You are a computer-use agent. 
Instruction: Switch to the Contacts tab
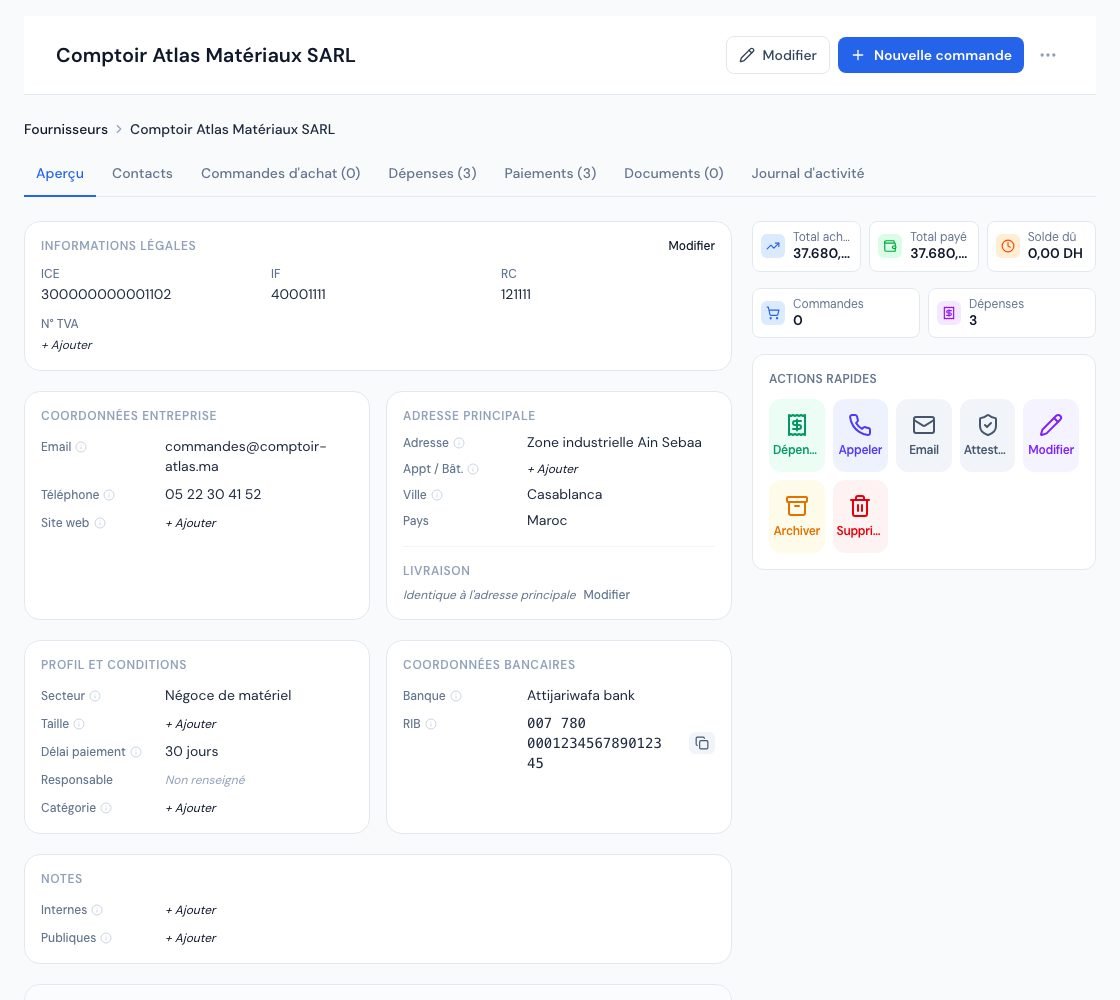tap(142, 174)
